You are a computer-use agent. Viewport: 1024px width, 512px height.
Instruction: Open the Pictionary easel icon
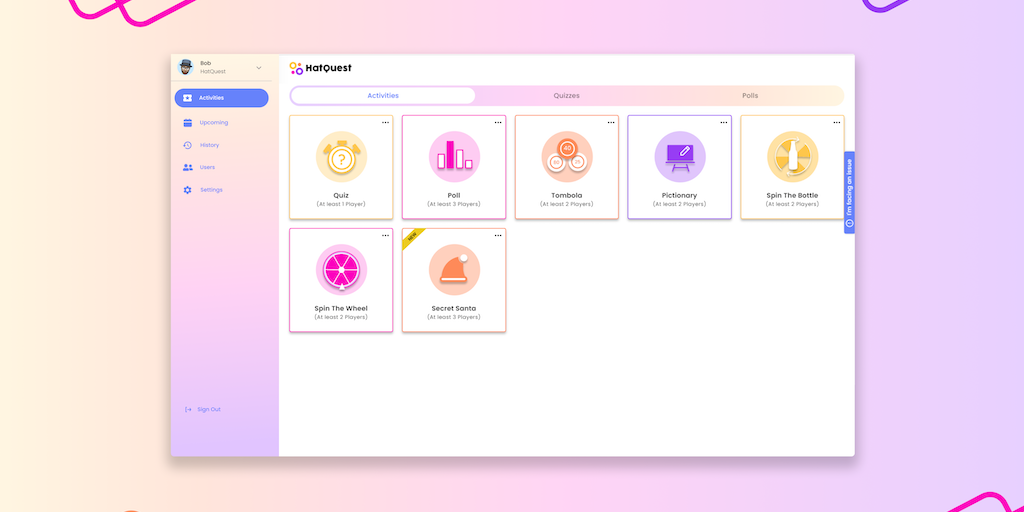(x=680, y=157)
